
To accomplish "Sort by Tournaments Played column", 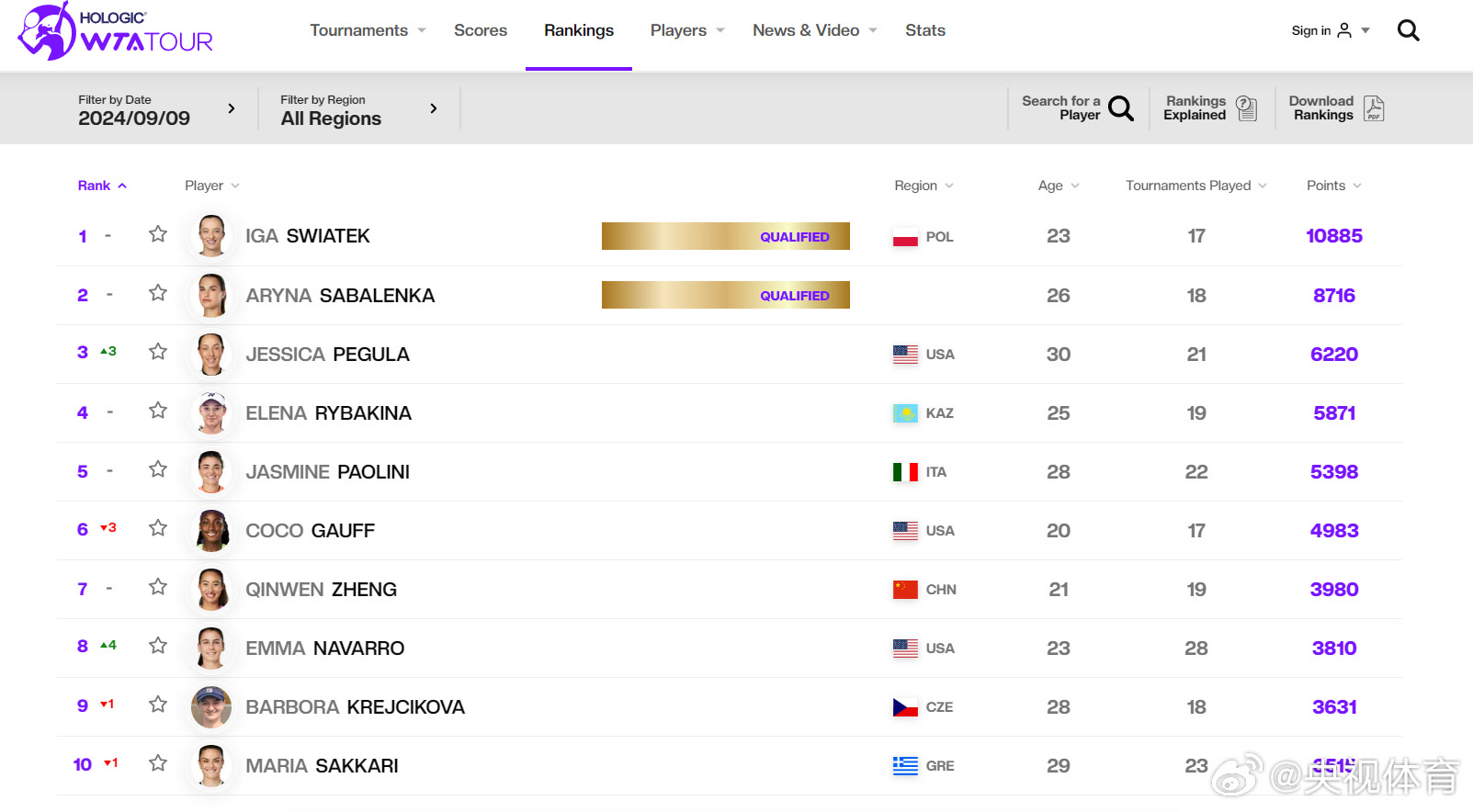I will [1196, 186].
